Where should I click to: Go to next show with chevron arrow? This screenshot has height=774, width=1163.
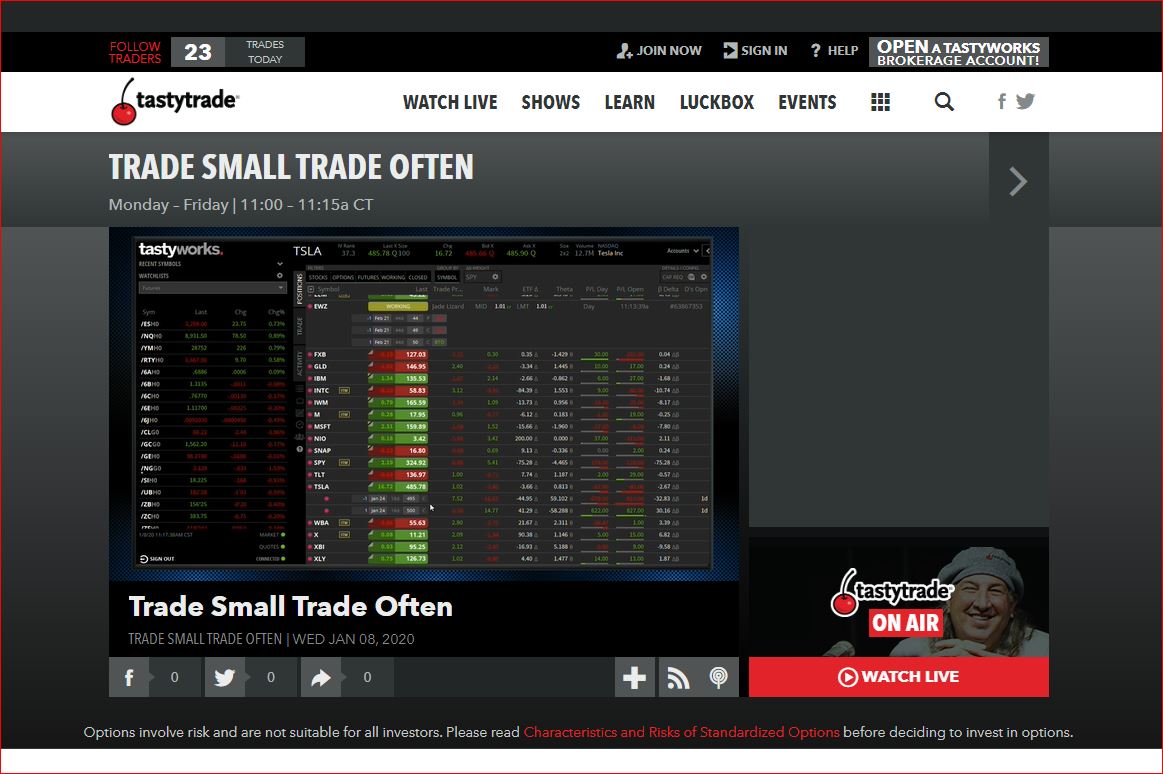pos(1018,181)
